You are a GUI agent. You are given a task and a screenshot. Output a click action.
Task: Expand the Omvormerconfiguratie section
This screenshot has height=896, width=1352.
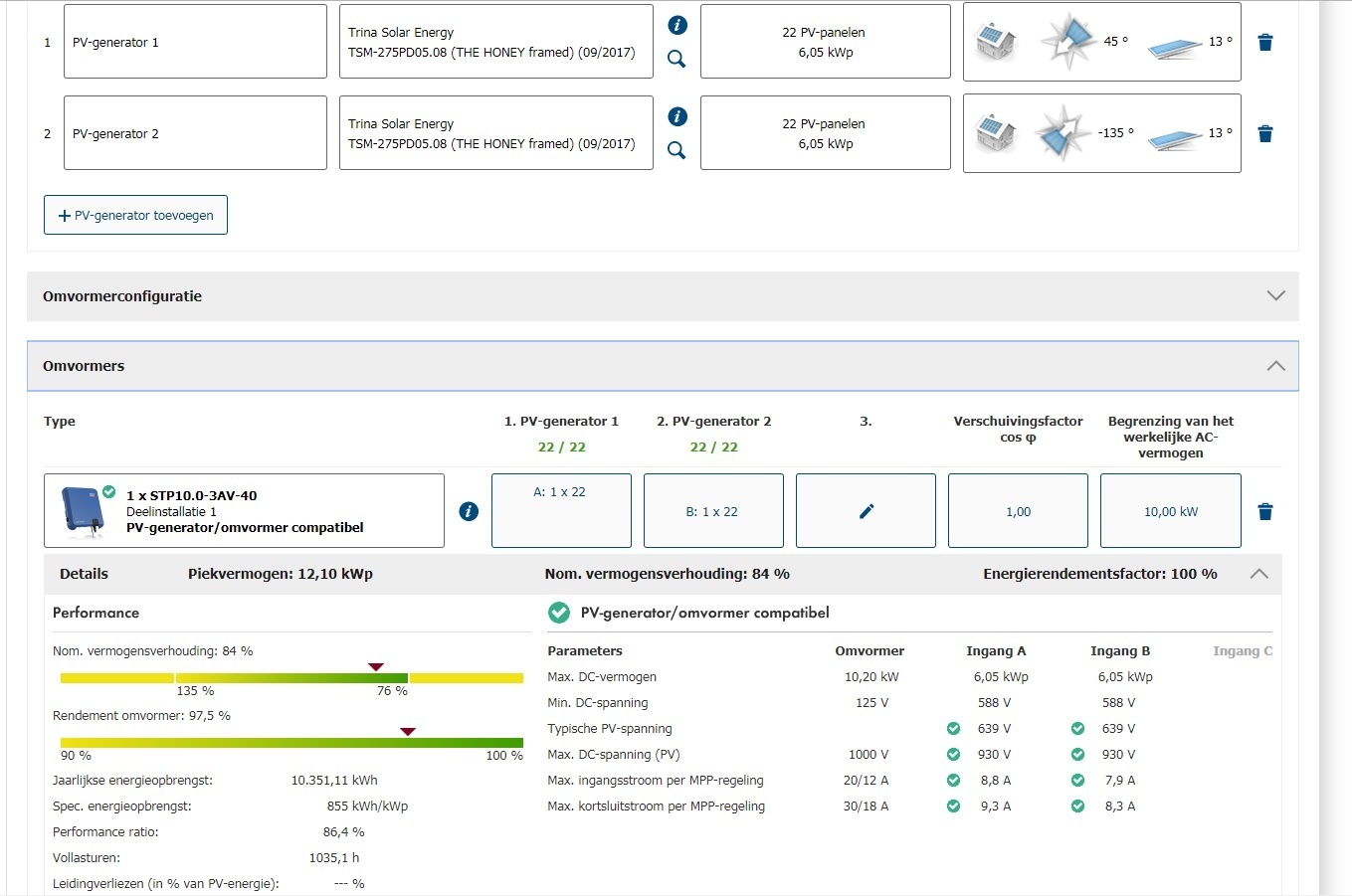pyautogui.click(x=1275, y=296)
